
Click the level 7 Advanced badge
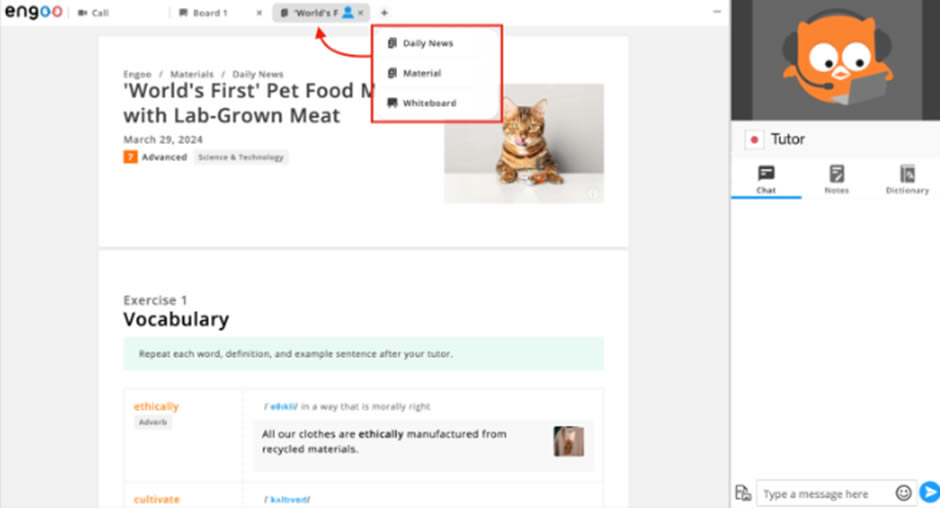tap(155, 157)
